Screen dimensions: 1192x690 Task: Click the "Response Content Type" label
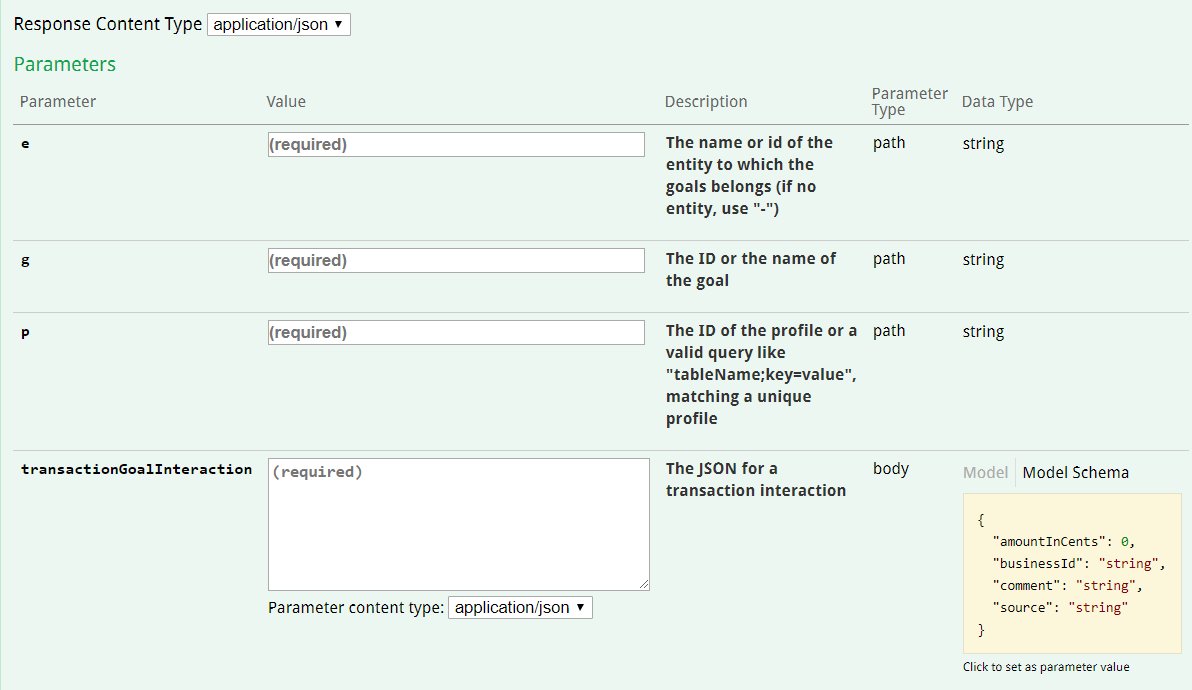point(108,24)
